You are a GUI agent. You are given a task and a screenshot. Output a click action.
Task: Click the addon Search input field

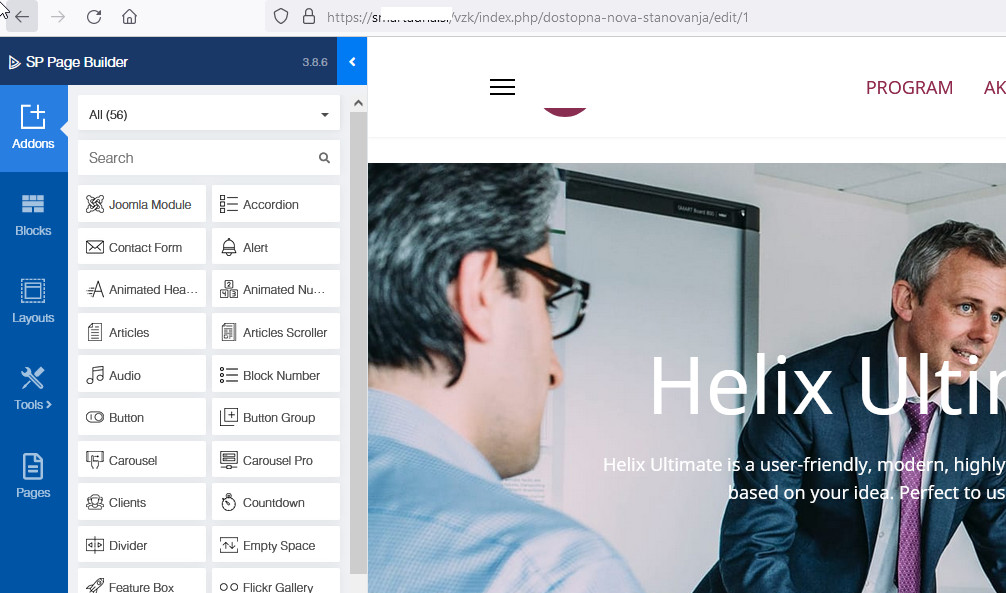[200, 158]
